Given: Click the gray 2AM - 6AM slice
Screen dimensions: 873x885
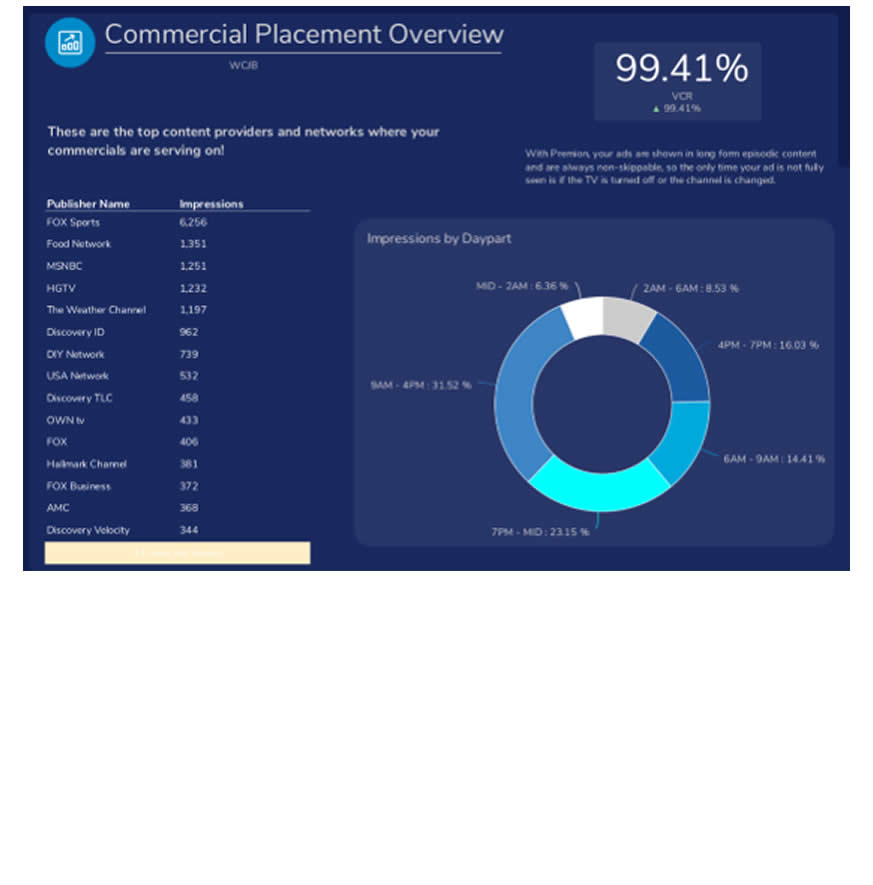Looking at the screenshot, I should pyautogui.click(x=630, y=320).
